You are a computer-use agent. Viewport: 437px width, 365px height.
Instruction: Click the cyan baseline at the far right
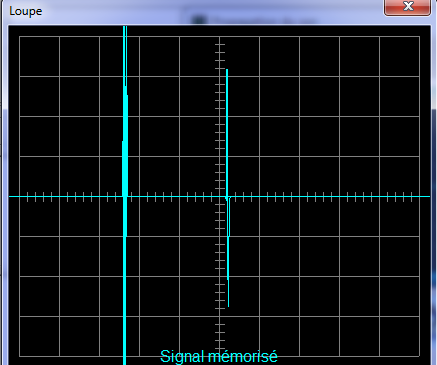[x=423, y=197]
